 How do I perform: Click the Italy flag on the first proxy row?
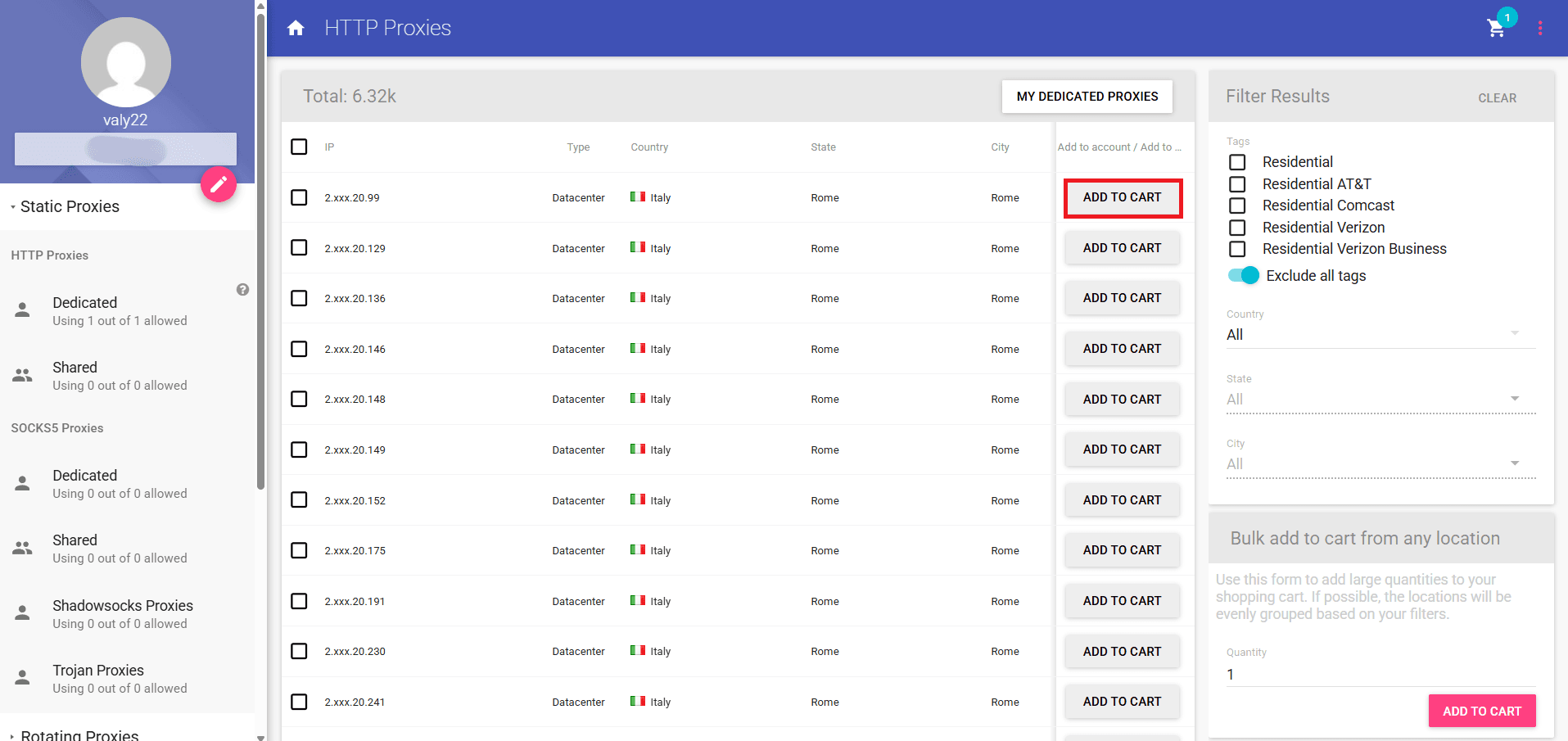[639, 197]
